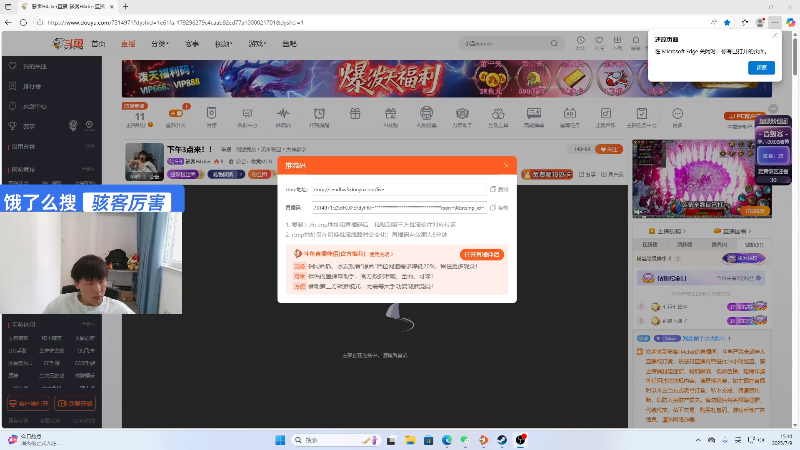Copy the rtmp address with 复制 button
Screen dimensions: 800x450
point(499,189)
